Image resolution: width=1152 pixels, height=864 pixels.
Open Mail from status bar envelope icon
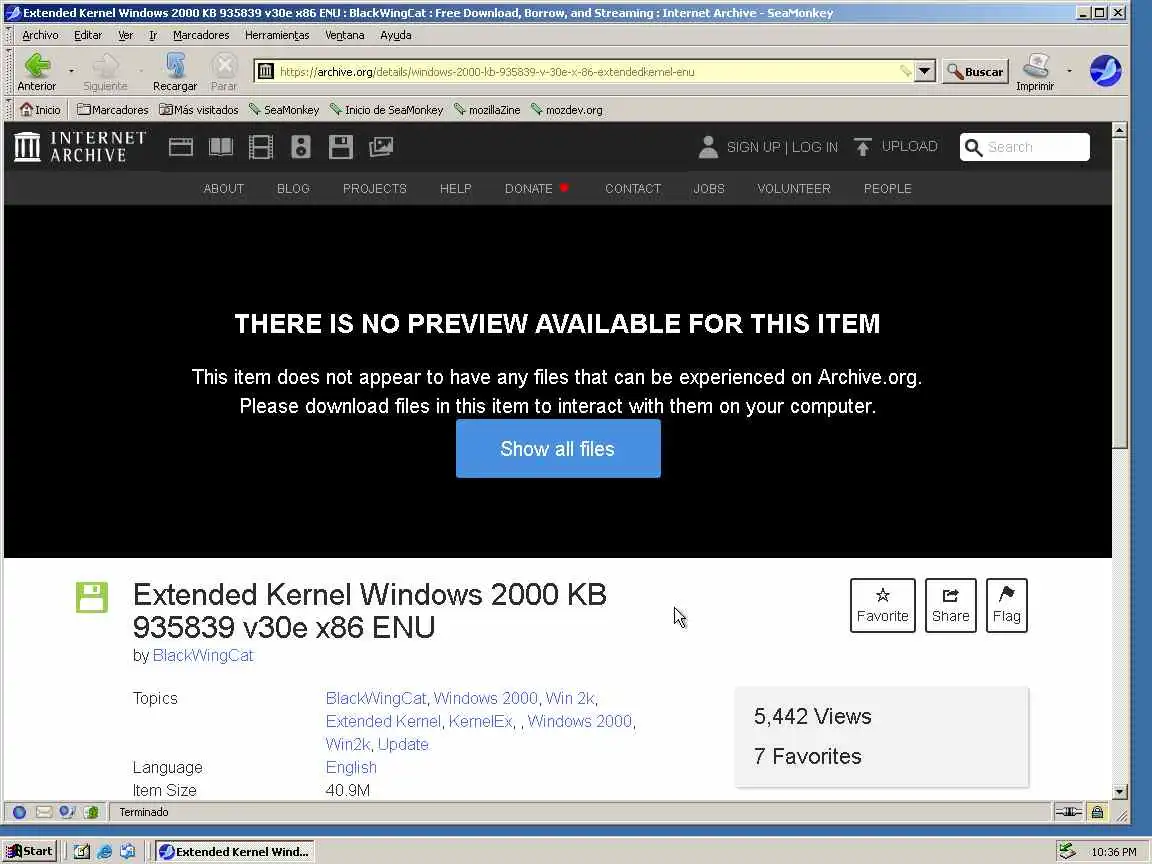pyautogui.click(x=44, y=812)
